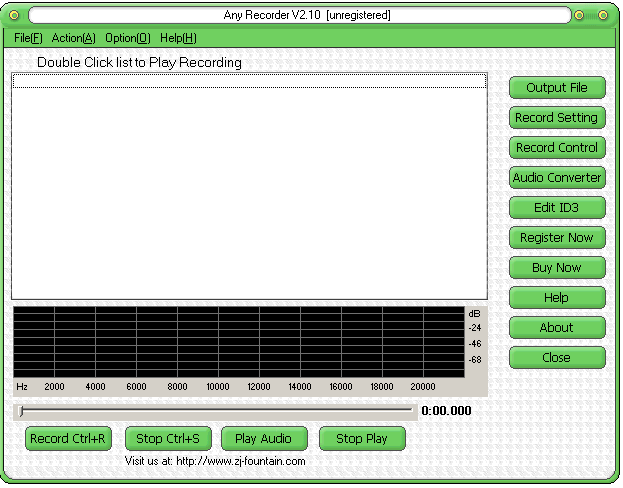Open Help from the side button
Viewport: 623px width, 488px height.
[557, 298]
